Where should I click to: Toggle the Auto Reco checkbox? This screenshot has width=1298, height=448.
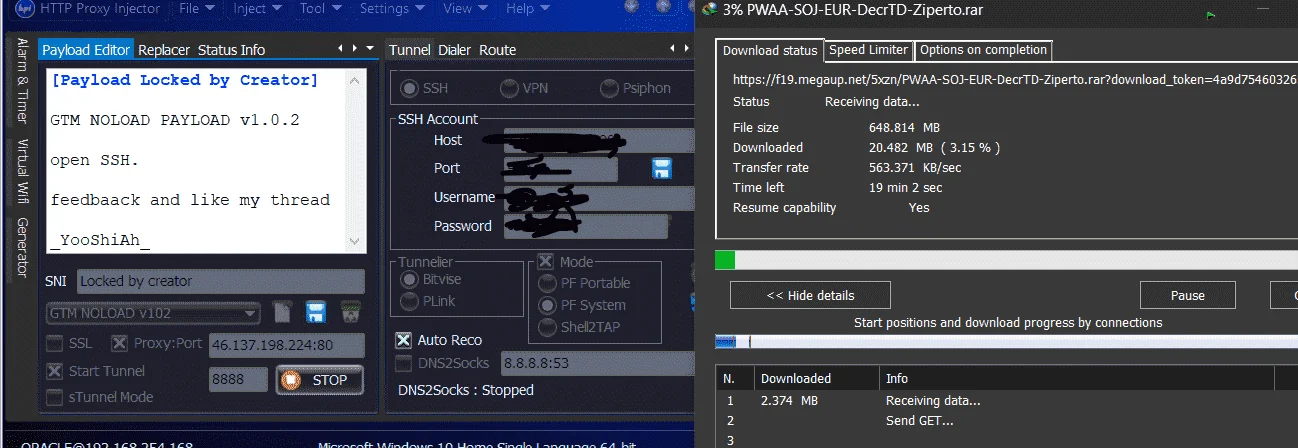pyautogui.click(x=403, y=340)
